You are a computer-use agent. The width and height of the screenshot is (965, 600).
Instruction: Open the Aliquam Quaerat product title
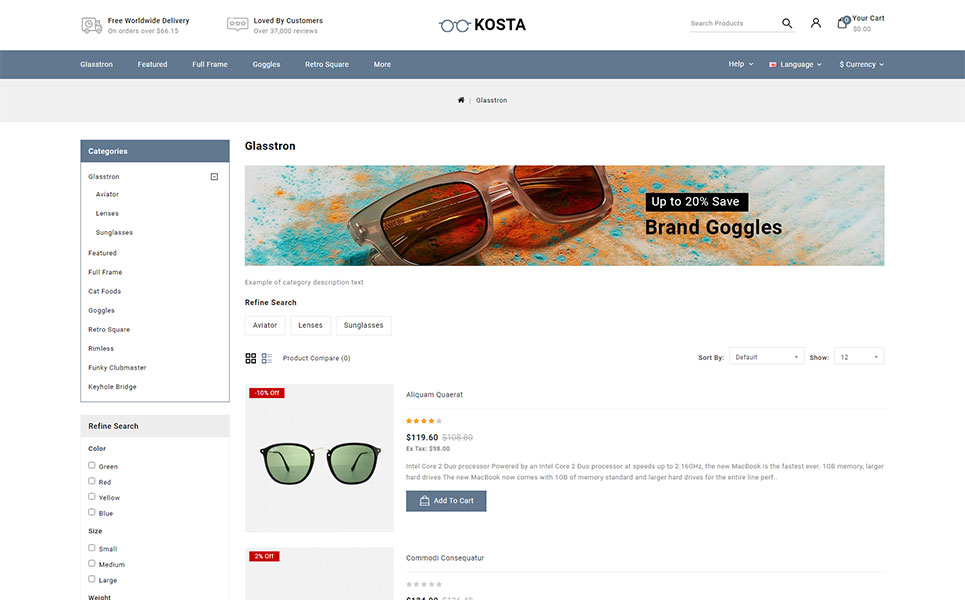[434, 394]
